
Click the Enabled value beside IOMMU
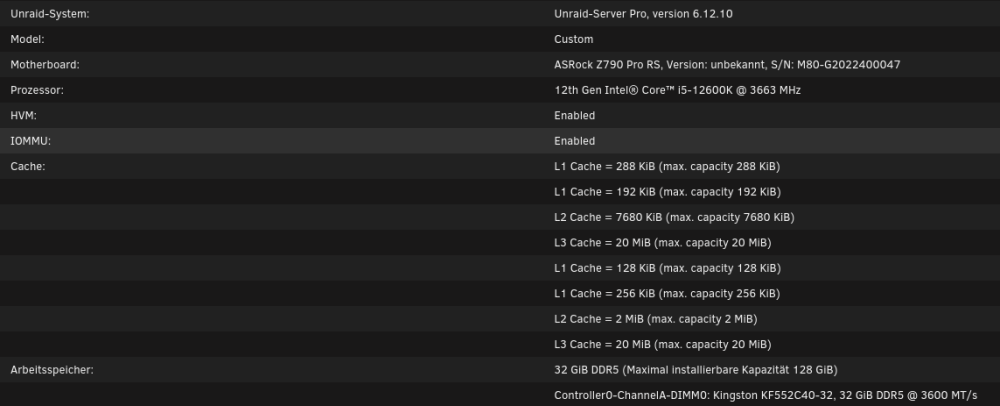coord(575,141)
